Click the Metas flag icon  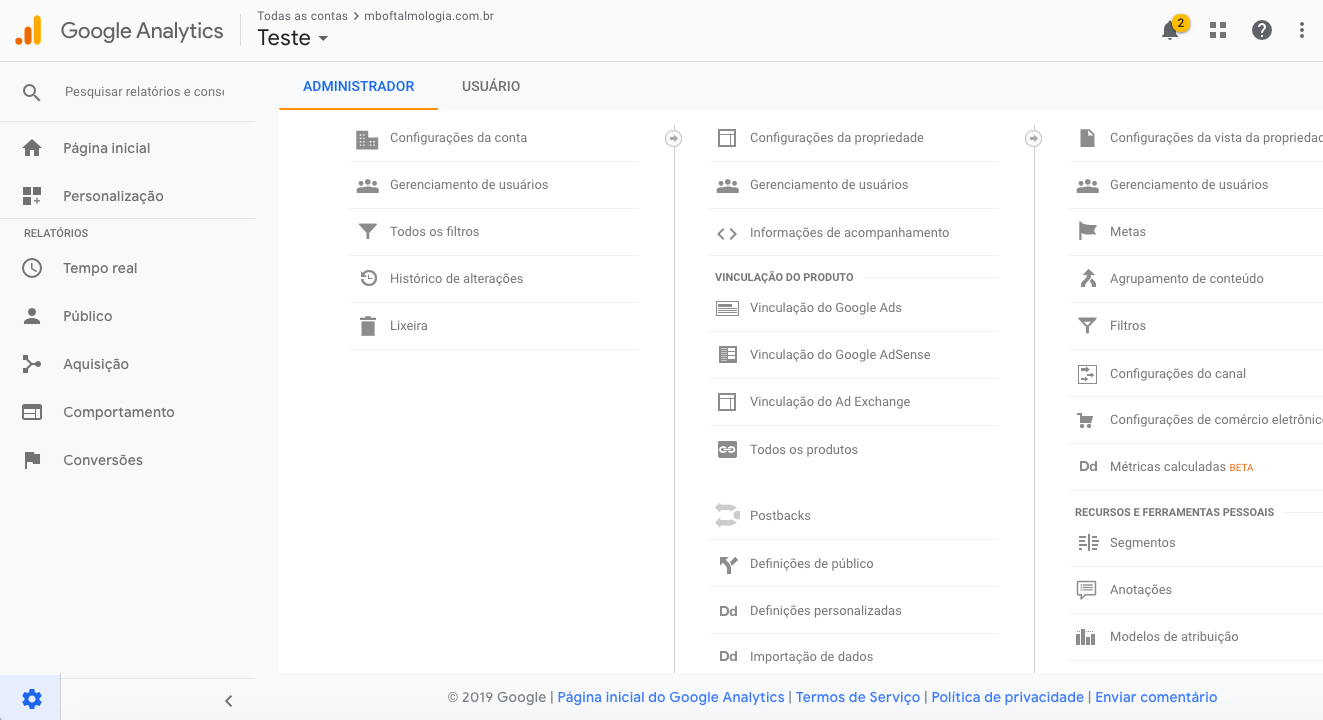1087,232
